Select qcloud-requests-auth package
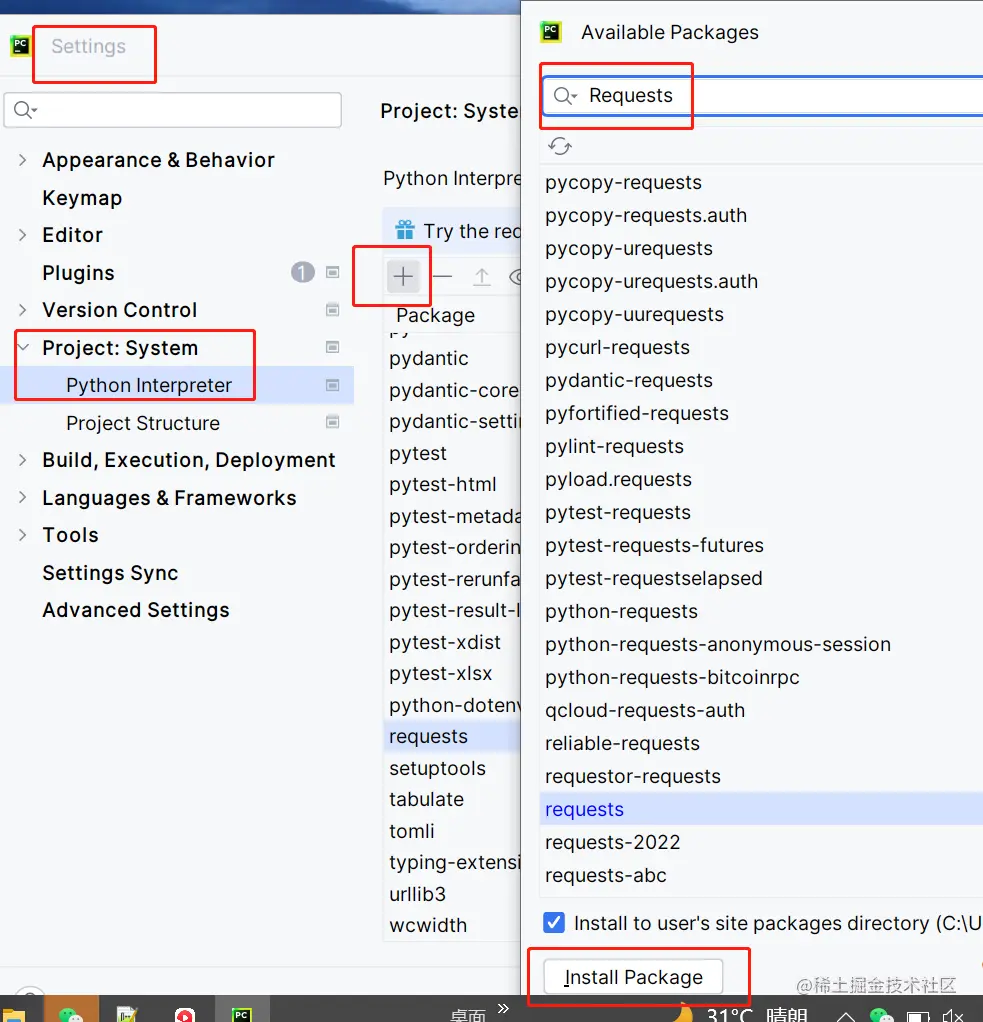 [645, 710]
